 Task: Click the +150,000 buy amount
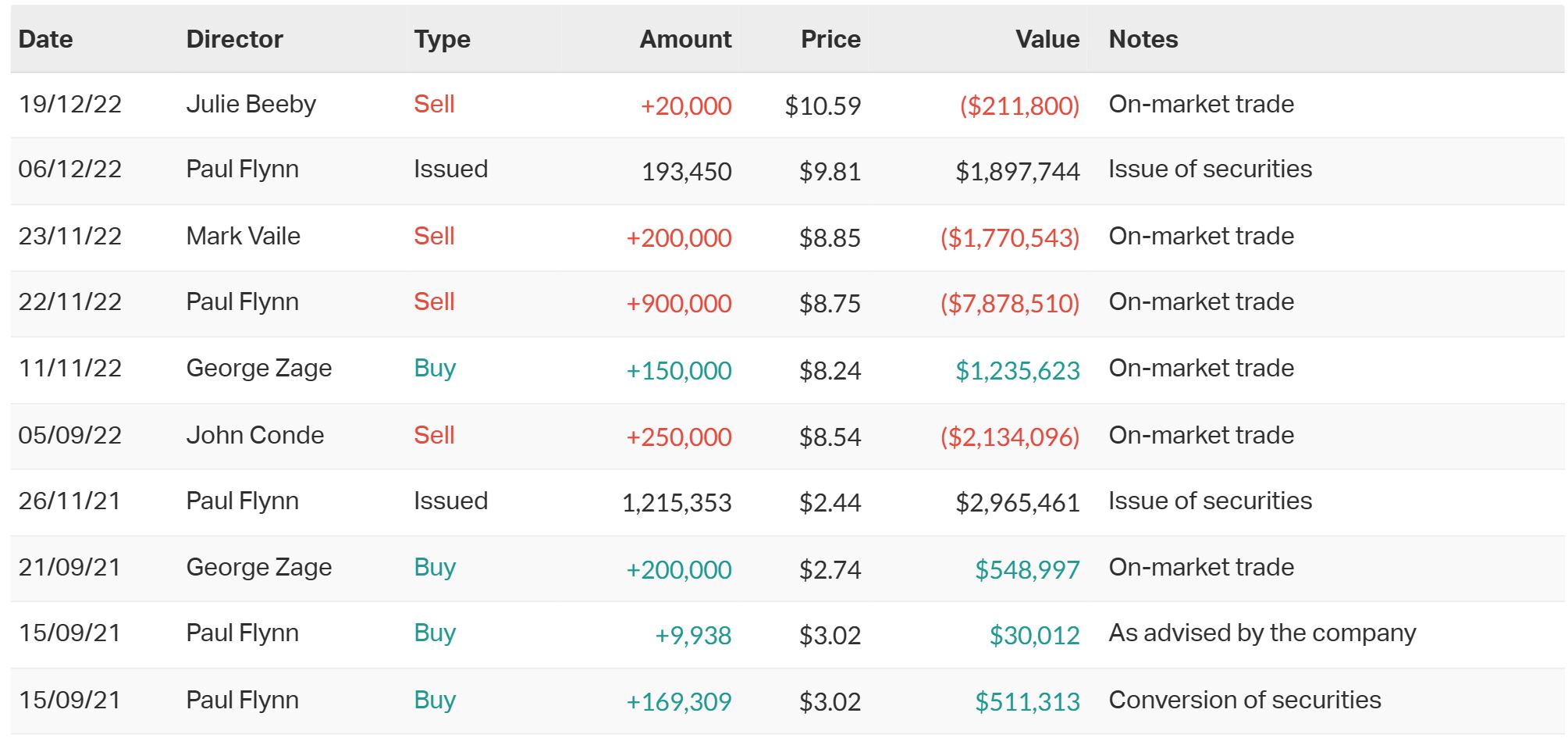[x=679, y=371]
